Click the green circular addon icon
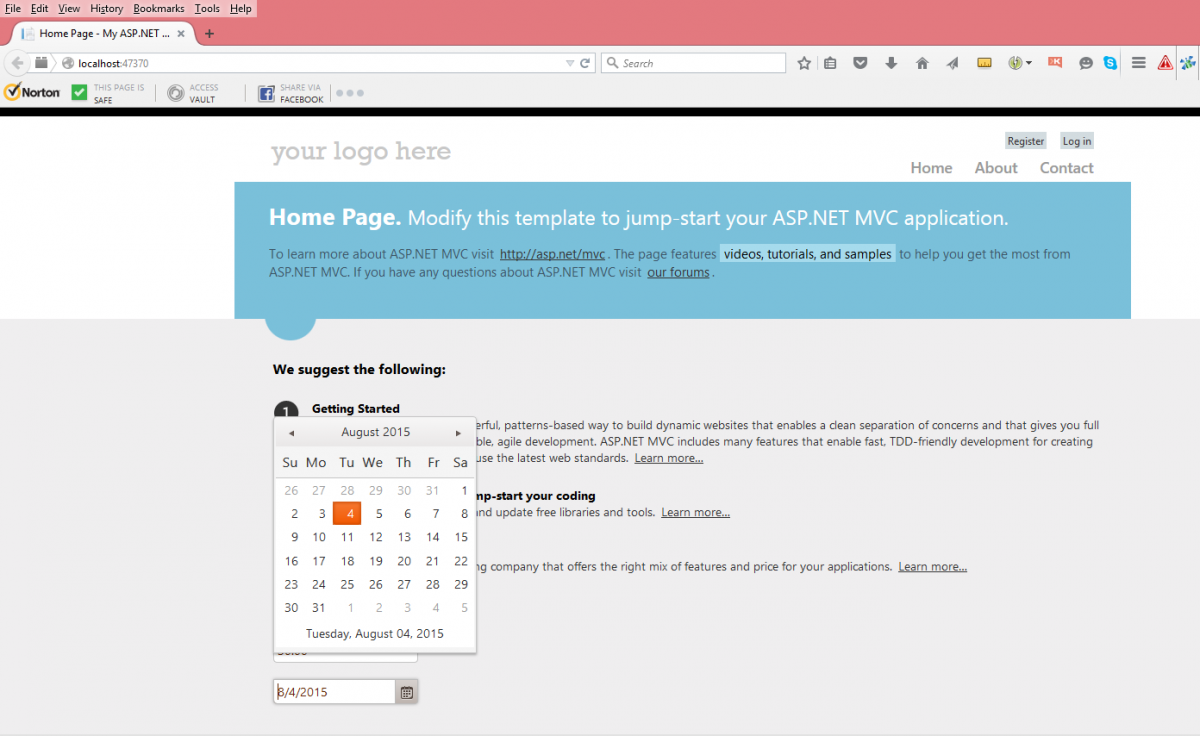Viewport: 1200px width, 736px height. (1015, 63)
